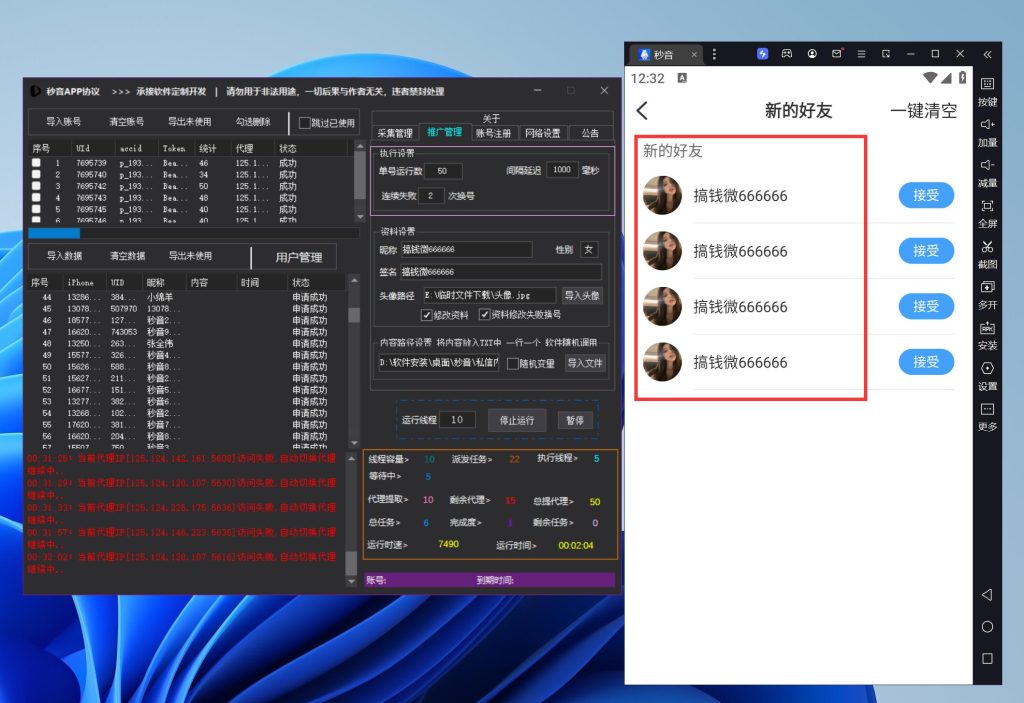Toggle the 随机变量 checkbox

[x=513, y=364]
